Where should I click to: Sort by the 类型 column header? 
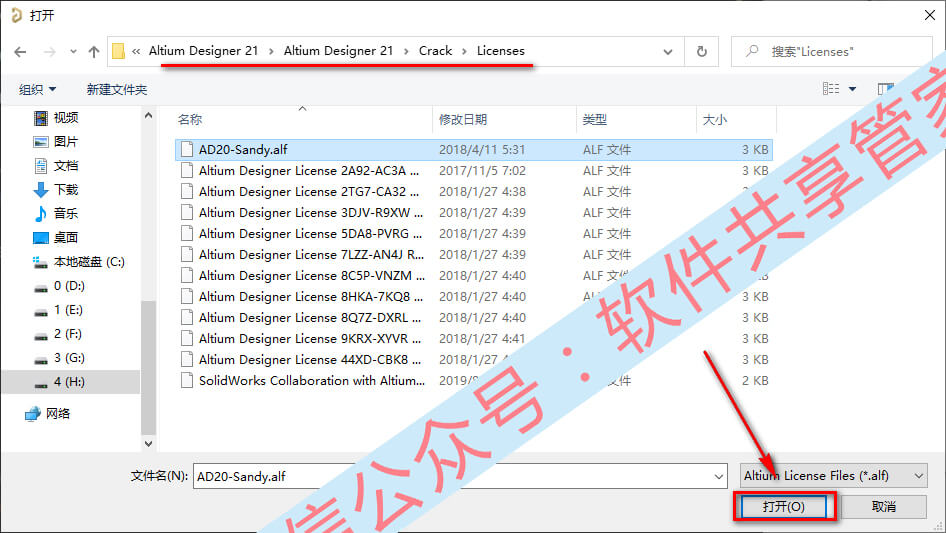tap(636, 120)
